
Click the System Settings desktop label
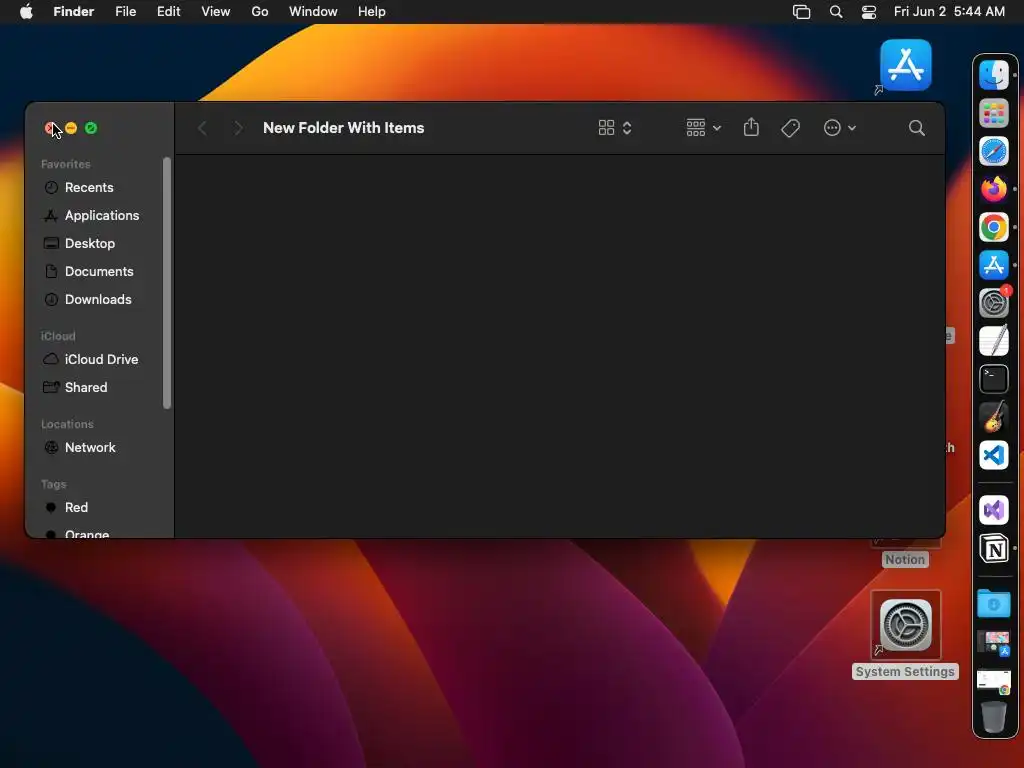pos(905,672)
